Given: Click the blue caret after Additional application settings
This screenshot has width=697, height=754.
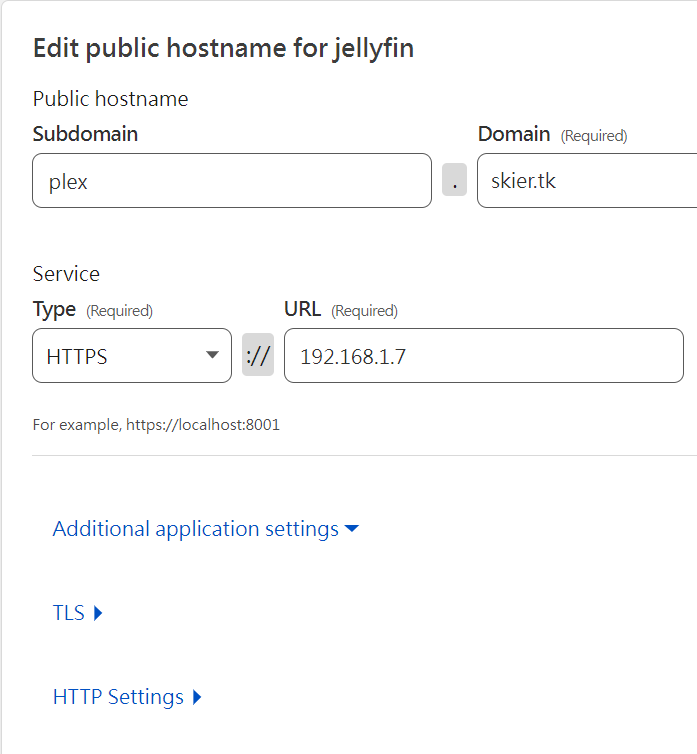Looking at the screenshot, I should [x=352, y=528].
